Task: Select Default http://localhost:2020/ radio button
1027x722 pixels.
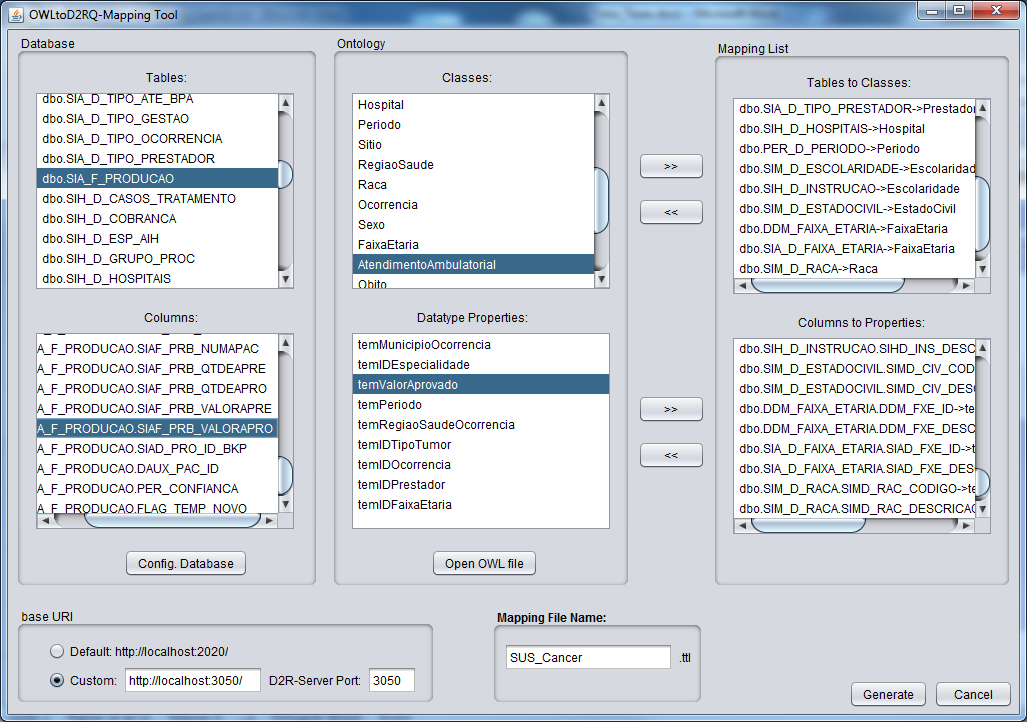Action: 57,652
